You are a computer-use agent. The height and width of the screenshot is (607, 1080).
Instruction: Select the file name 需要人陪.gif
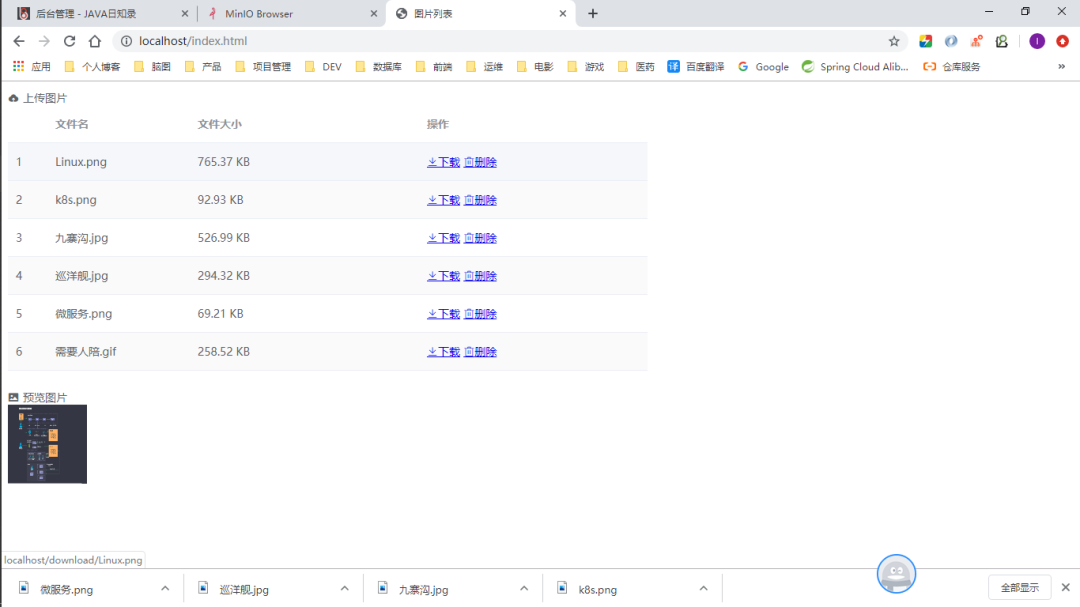pos(86,351)
